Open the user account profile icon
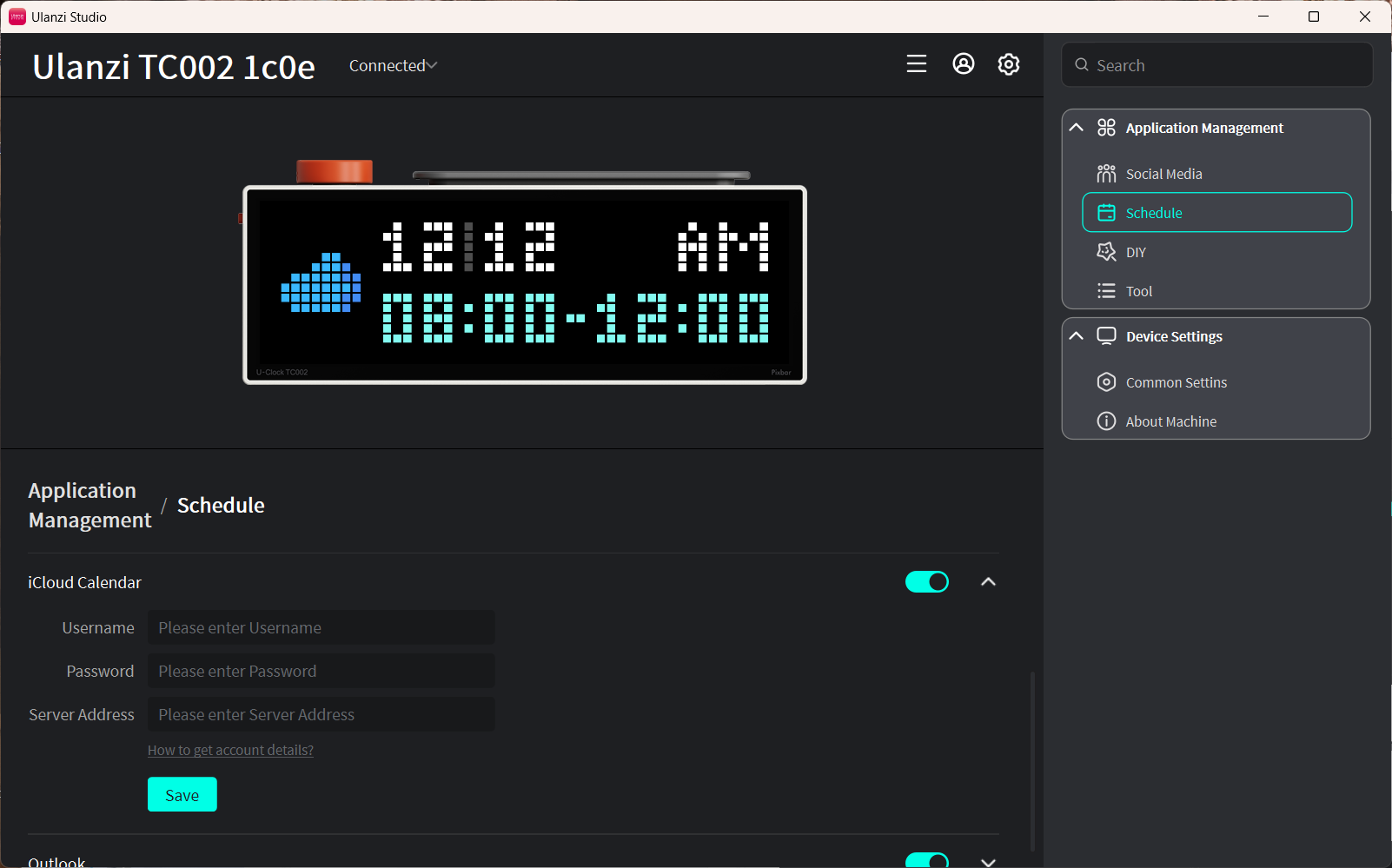The height and width of the screenshot is (868, 1392). point(964,63)
